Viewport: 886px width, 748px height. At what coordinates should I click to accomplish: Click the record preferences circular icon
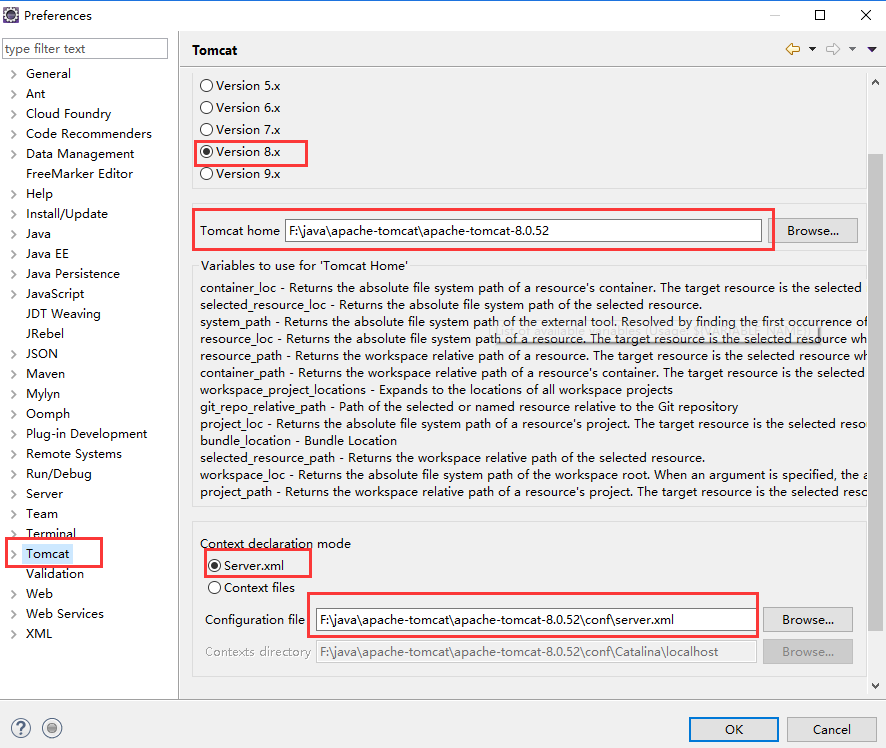pyautogui.click(x=52, y=728)
